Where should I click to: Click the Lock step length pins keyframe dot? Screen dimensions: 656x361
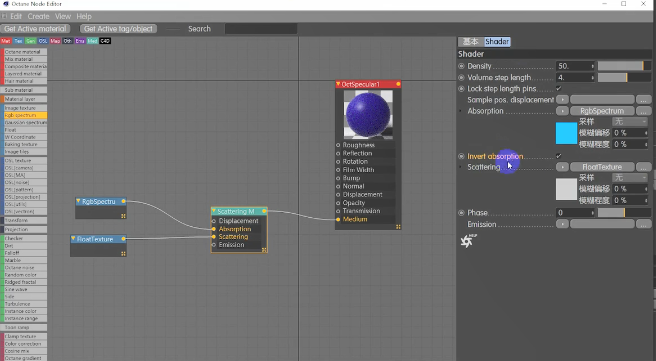coord(461,89)
